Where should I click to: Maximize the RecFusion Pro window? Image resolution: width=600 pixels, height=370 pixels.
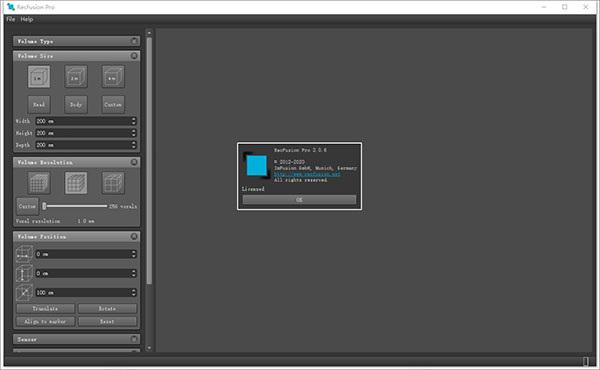click(x=565, y=7)
